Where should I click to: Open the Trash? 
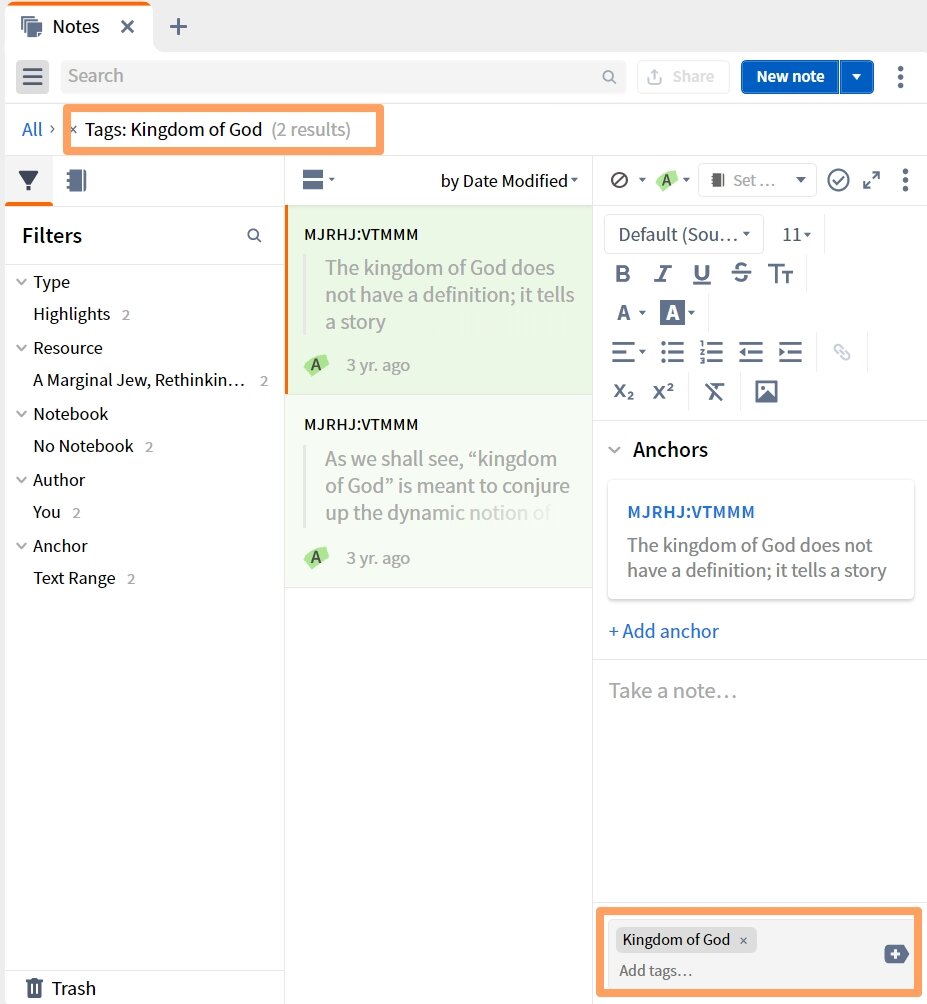[61, 989]
